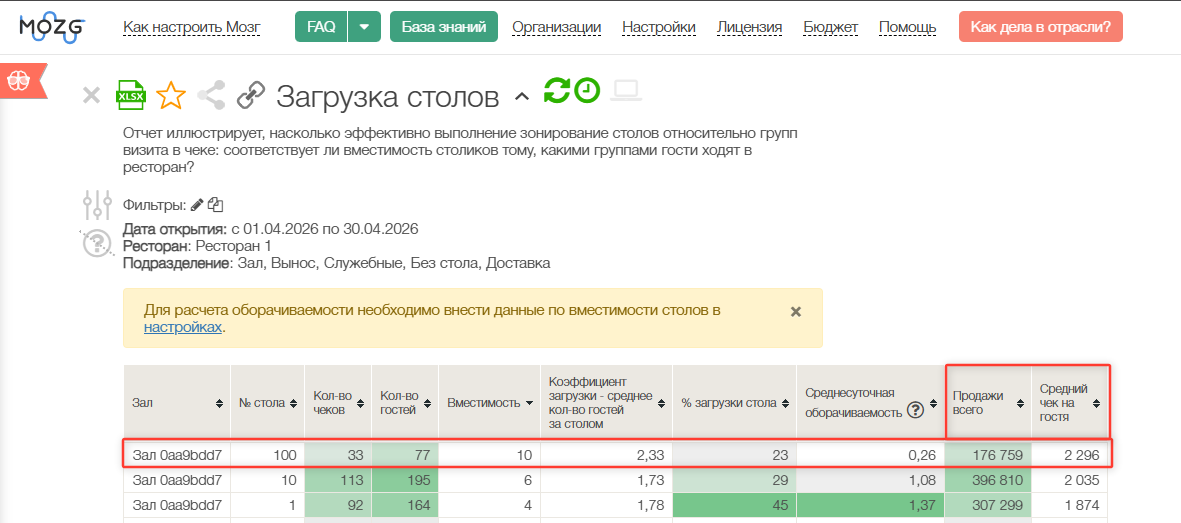Open the Организации menu
The height and width of the screenshot is (523, 1181).
pos(557,28)
